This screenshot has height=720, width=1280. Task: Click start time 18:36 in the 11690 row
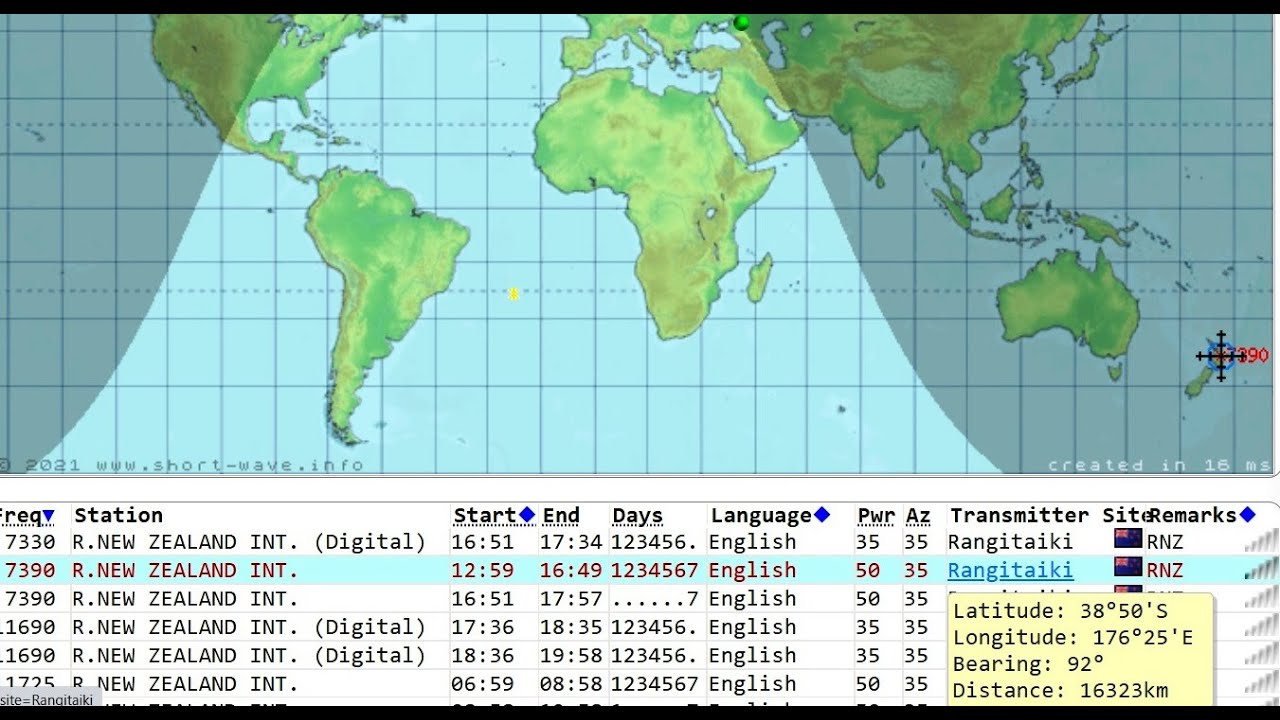click(x=484, y=655)
